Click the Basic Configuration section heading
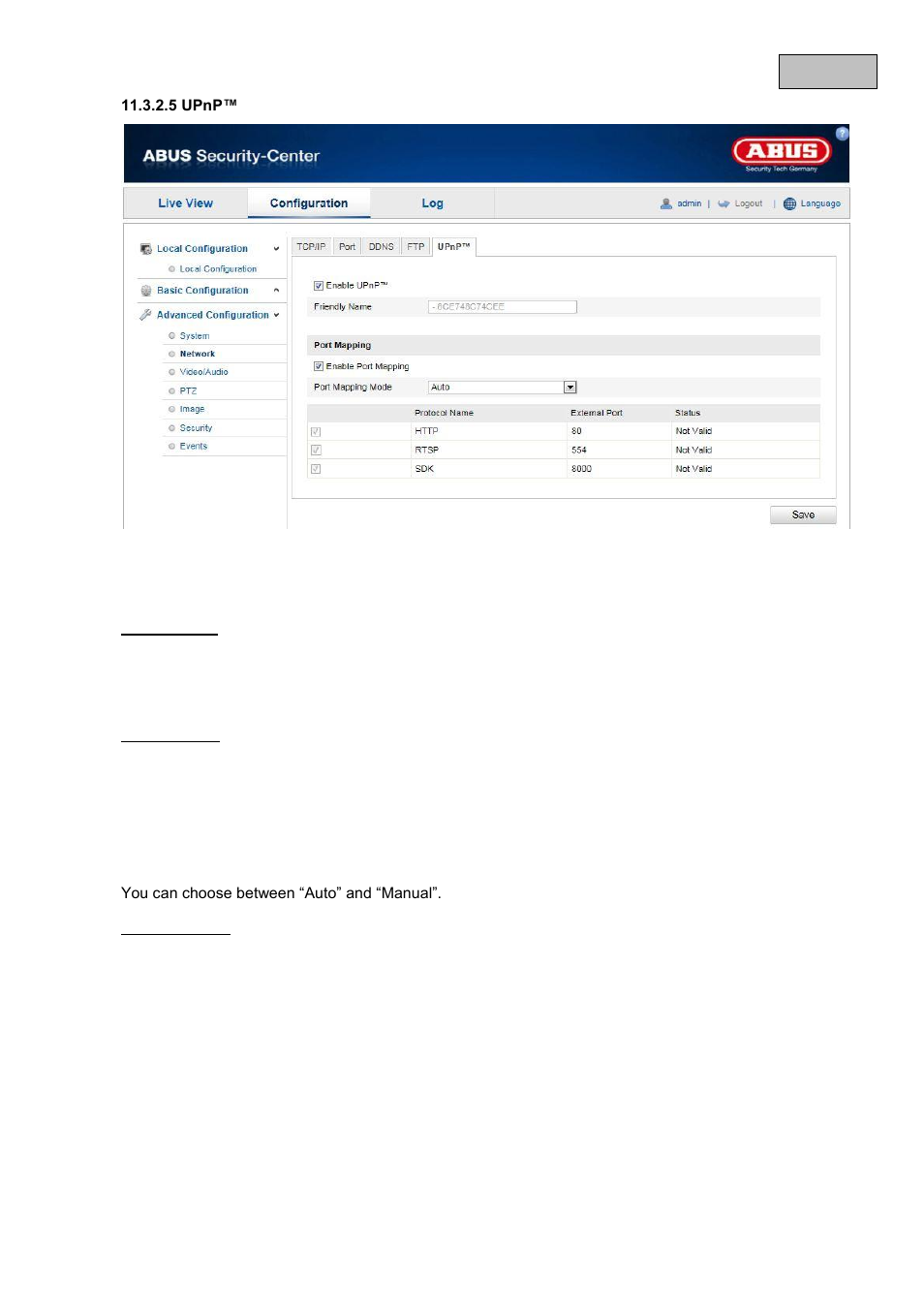 coord(202,291)
